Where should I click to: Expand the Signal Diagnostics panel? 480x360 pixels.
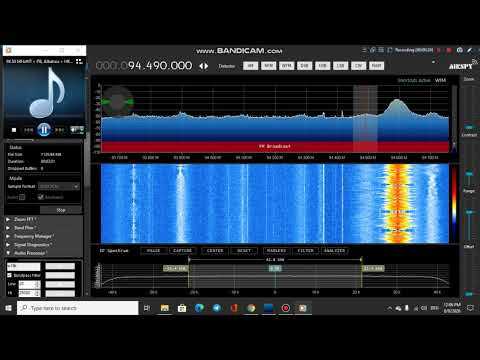pyautogui.click(x=8, y=245)
